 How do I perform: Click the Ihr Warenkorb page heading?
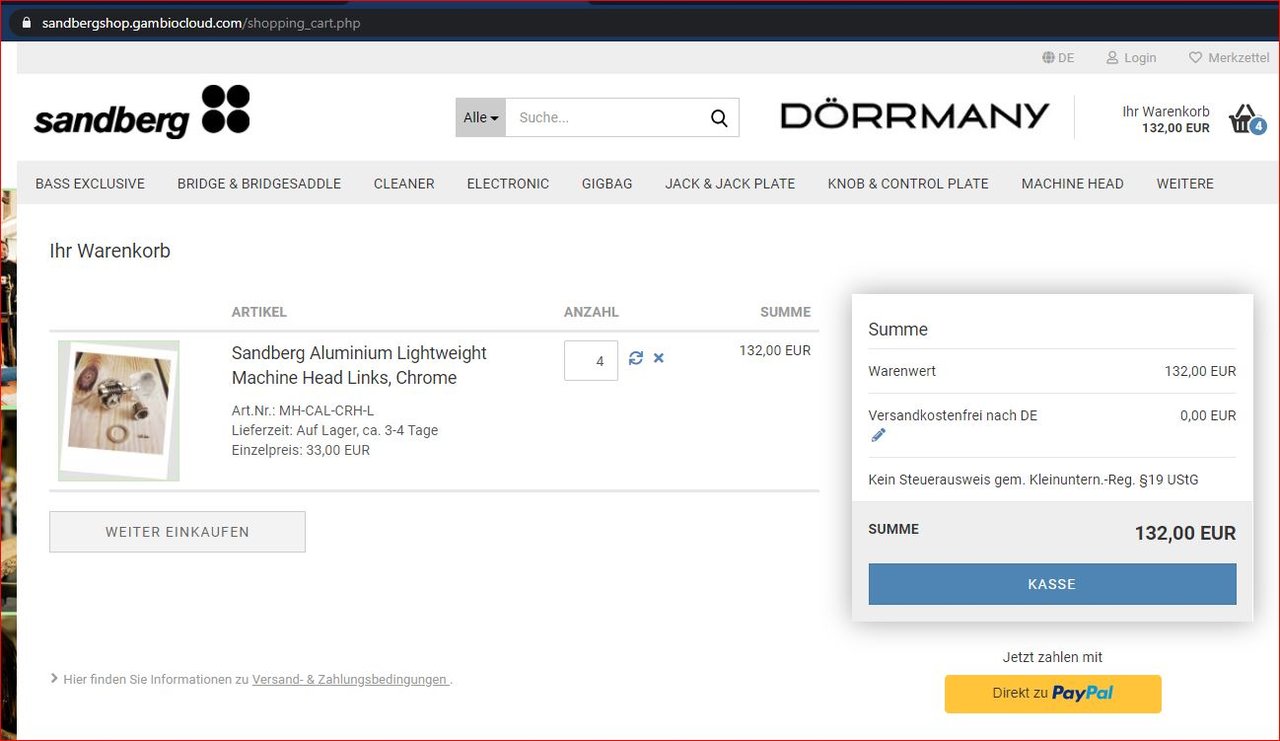[x=110, y=251]
